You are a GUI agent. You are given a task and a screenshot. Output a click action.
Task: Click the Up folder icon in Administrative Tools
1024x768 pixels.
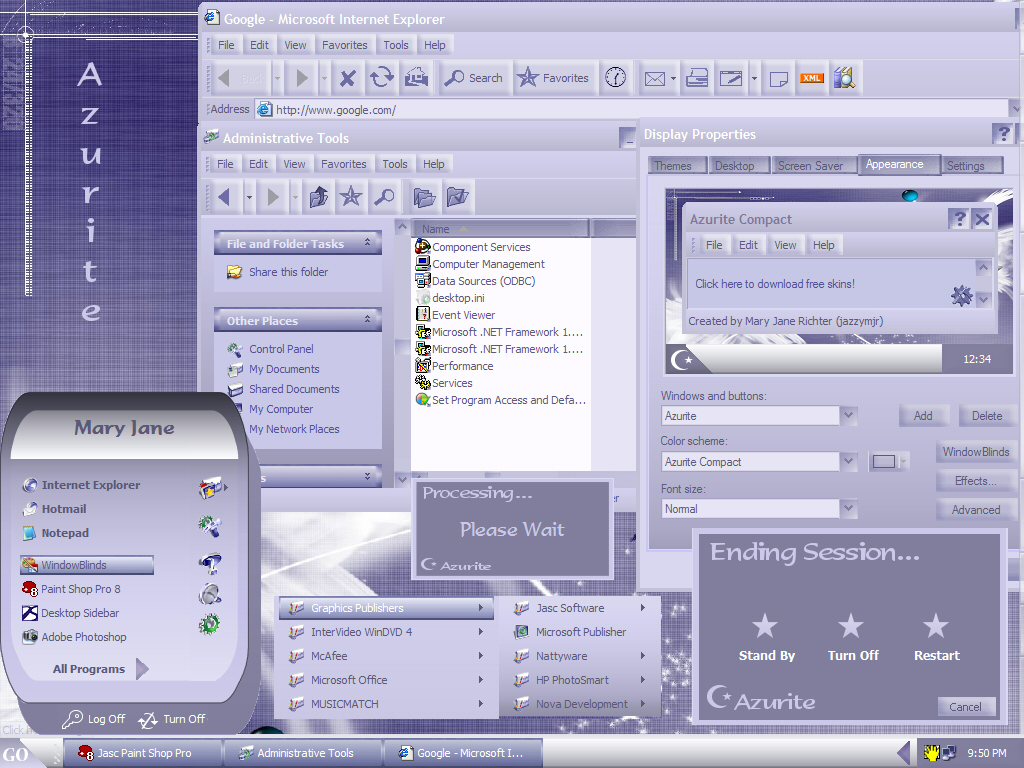click(x=319, y=197)
